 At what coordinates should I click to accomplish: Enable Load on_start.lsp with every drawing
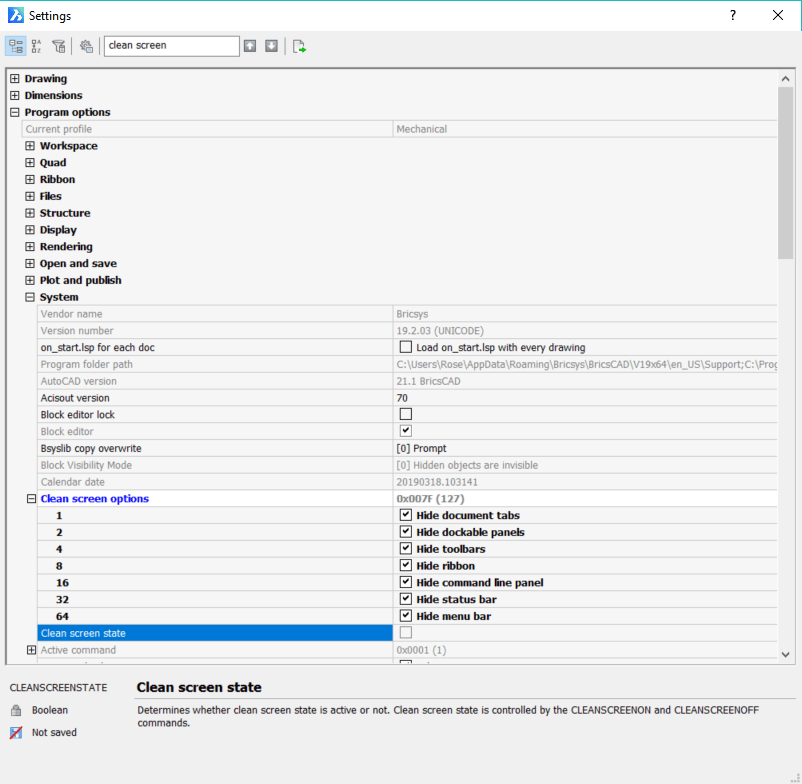coord(403,347)
